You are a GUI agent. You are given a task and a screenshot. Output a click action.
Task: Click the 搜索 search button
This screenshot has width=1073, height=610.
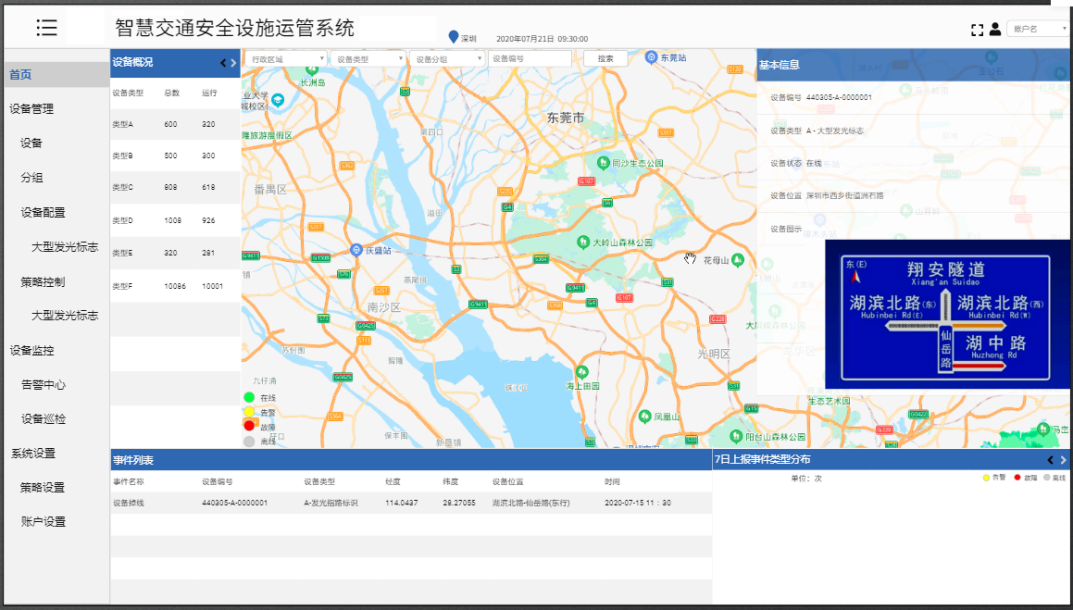pos(605,59)
